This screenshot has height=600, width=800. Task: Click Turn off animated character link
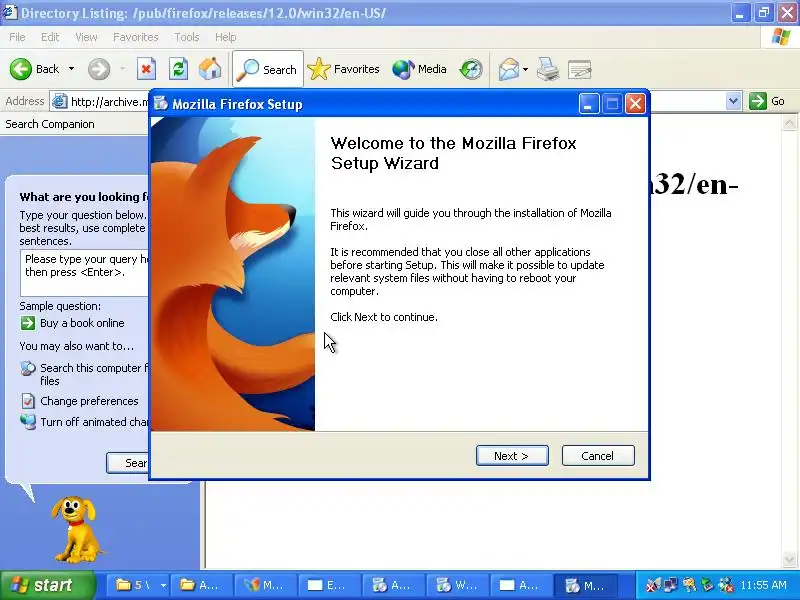coord(94,422)
